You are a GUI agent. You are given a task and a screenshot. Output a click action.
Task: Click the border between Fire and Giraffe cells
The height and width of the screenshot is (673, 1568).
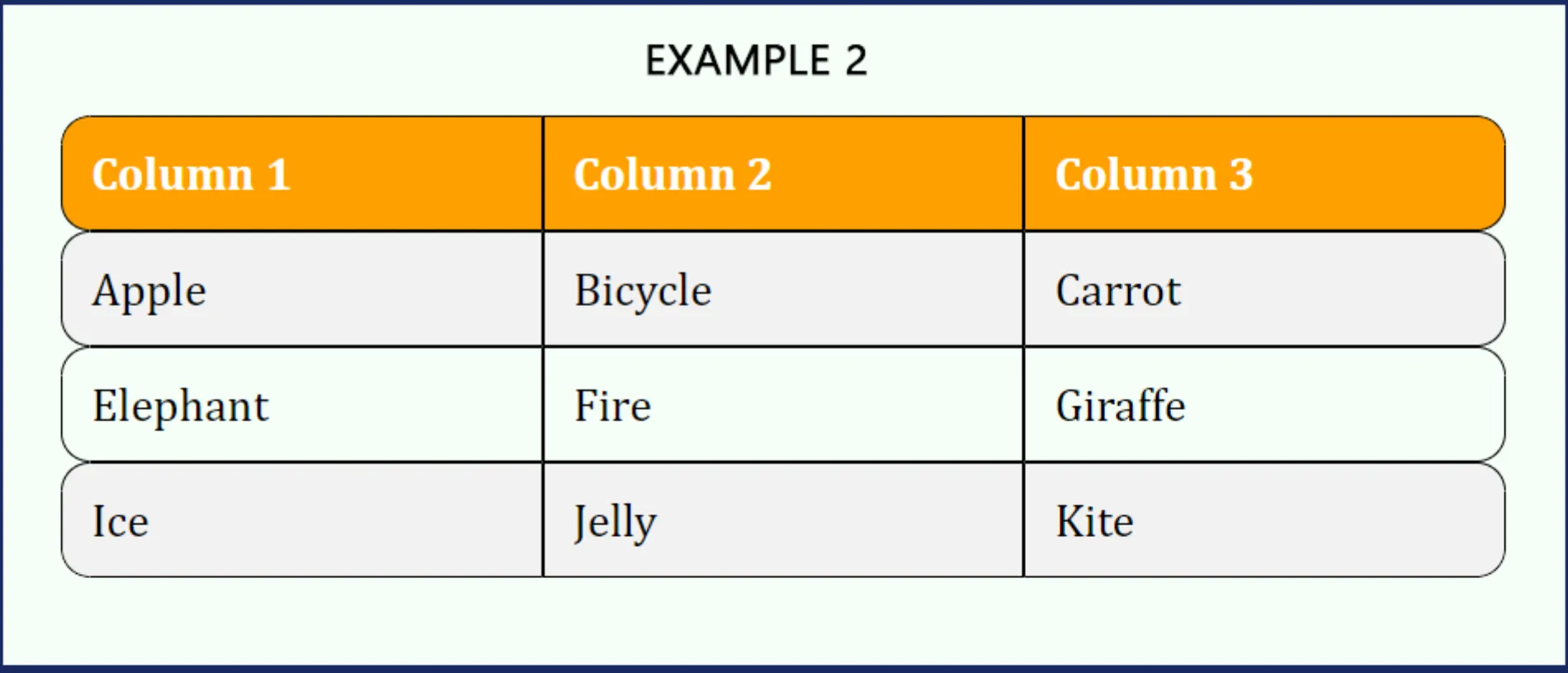tap(1023, 405)
